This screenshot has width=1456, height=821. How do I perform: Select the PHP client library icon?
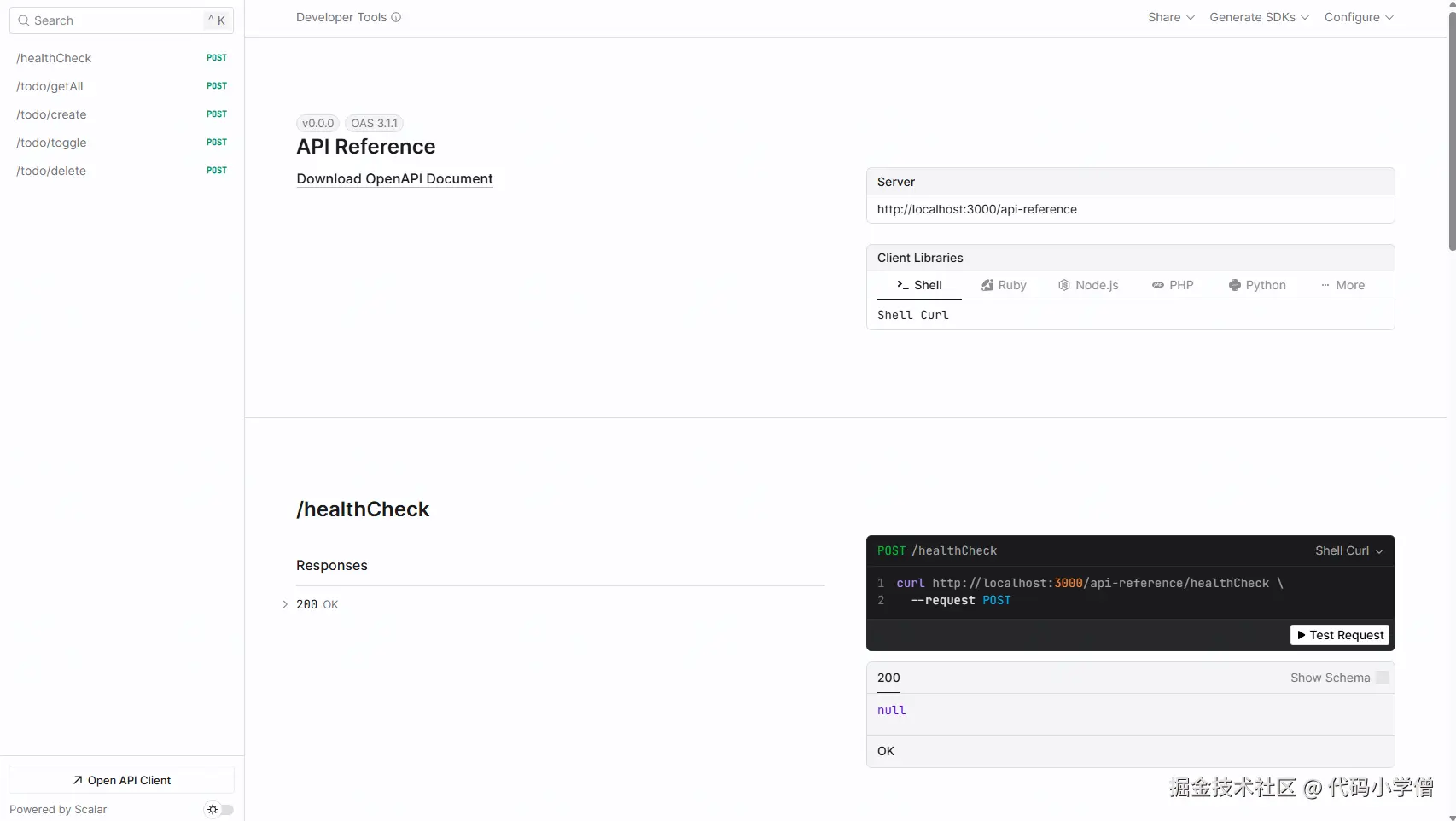coord(1158,285)
